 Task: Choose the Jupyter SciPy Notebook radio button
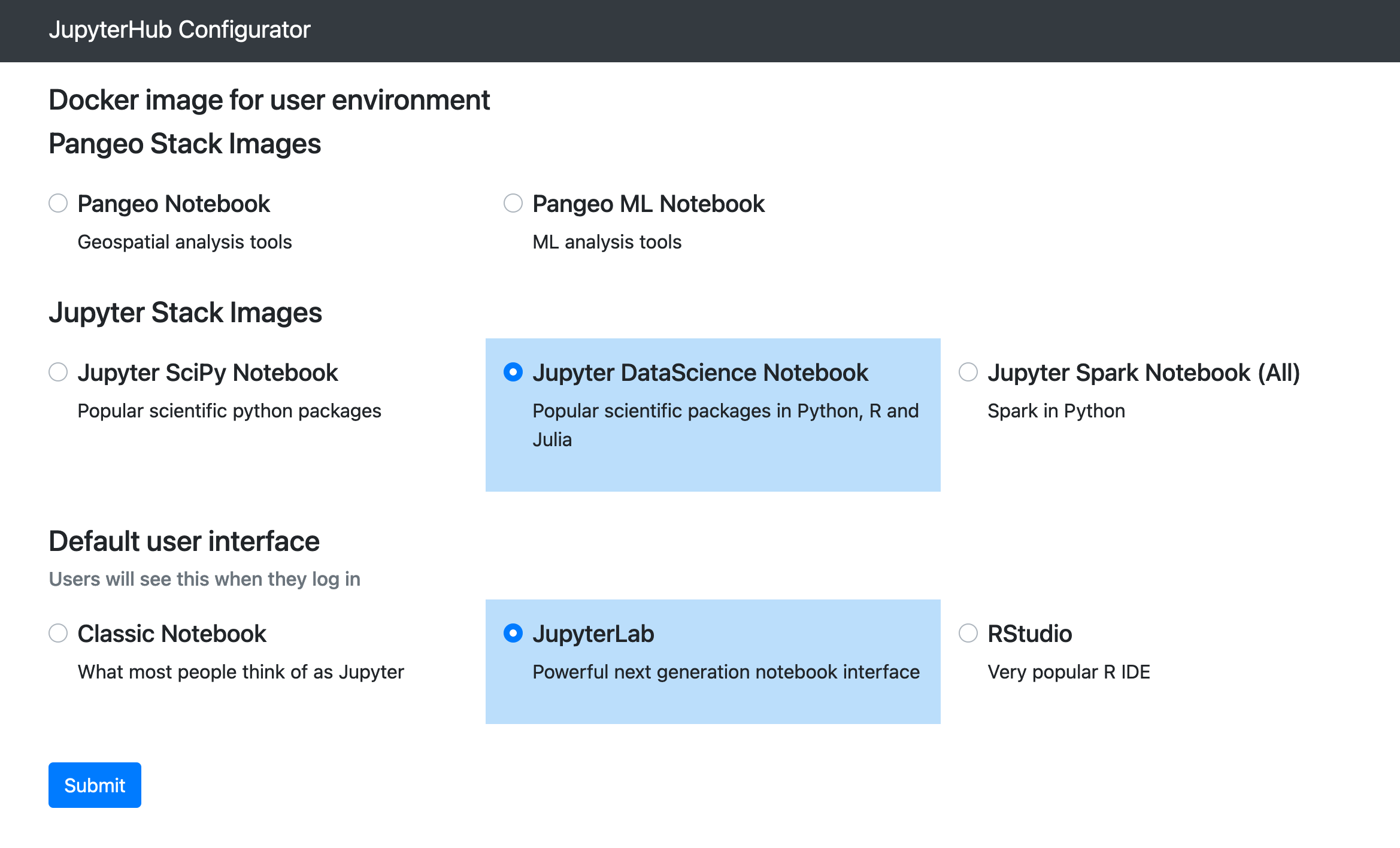[x=58, y=372]
